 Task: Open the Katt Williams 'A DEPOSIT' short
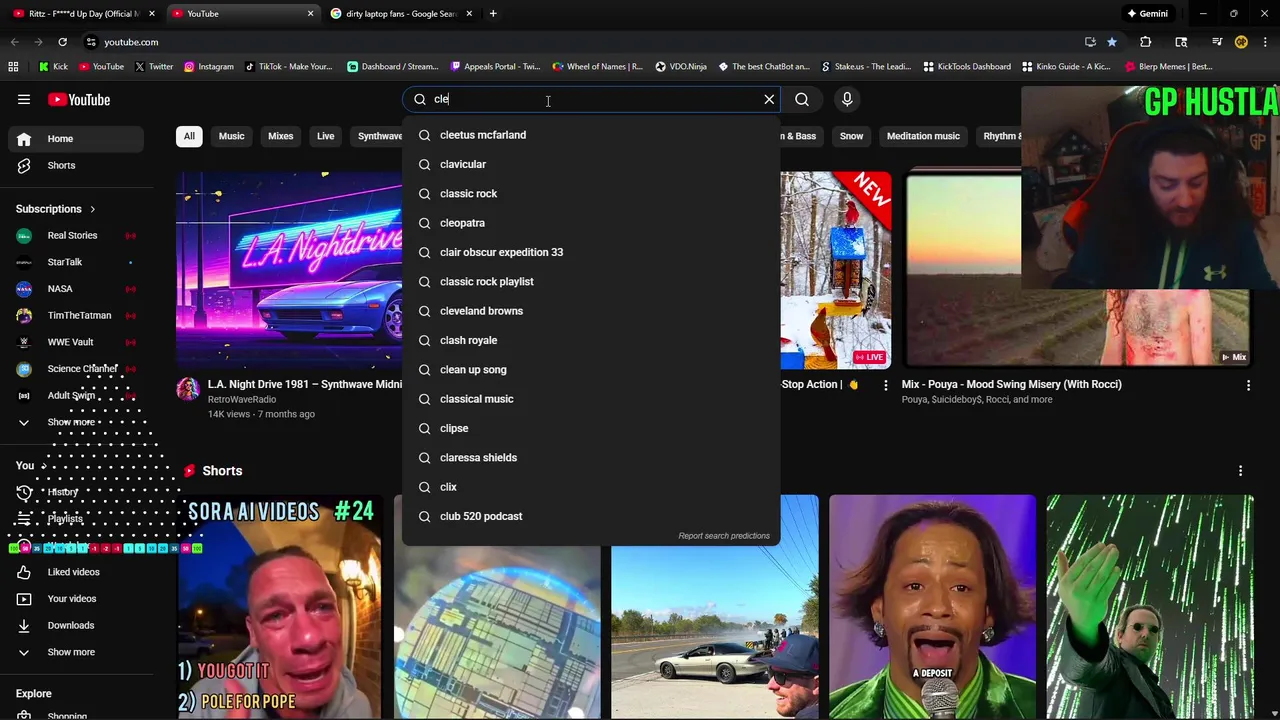pos(932,607)
